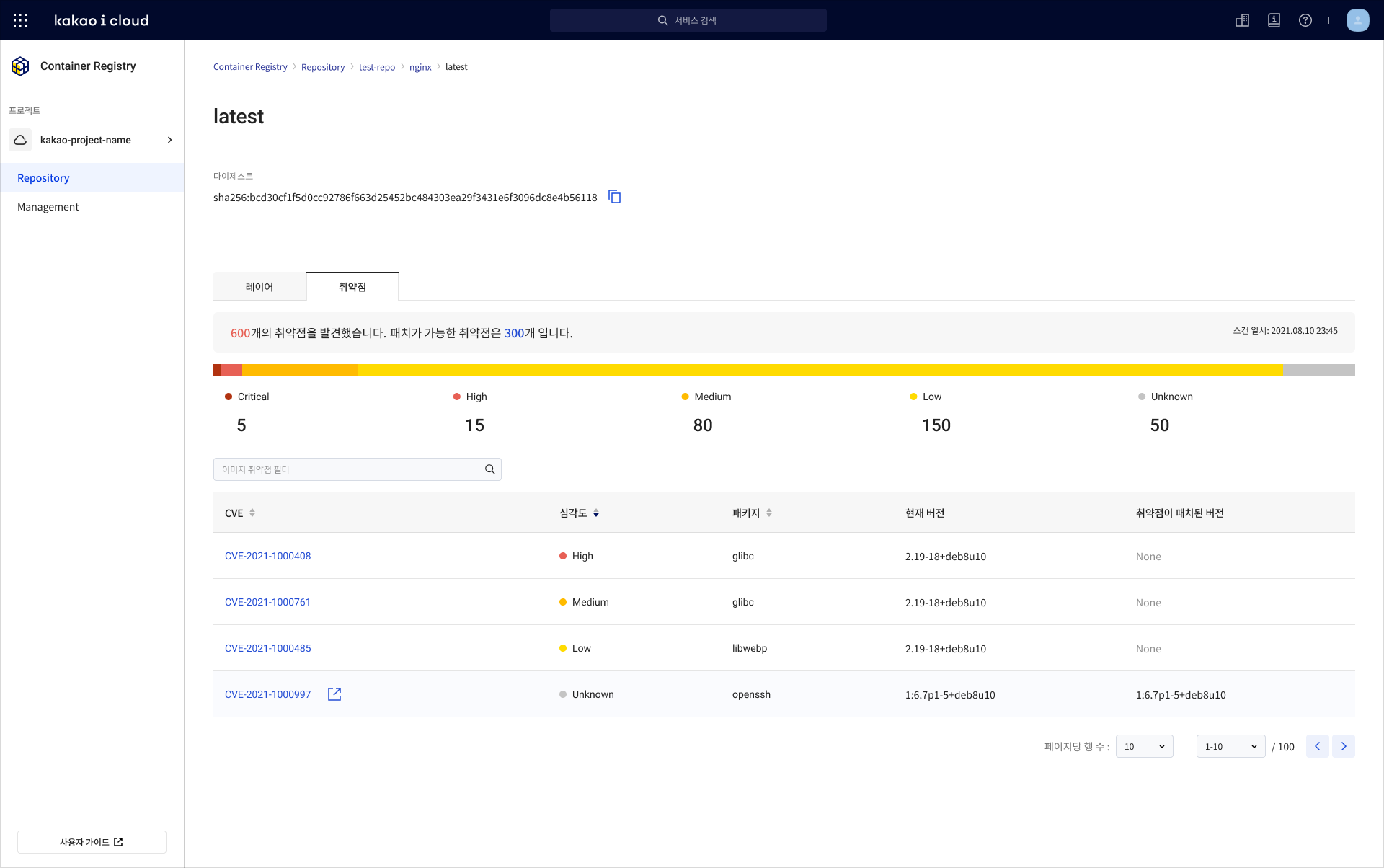The height and width of the screenshot is (868, 1384).
Task: Click the search magnifier in vulnerability filter
Action: click(x=490, y=469)
